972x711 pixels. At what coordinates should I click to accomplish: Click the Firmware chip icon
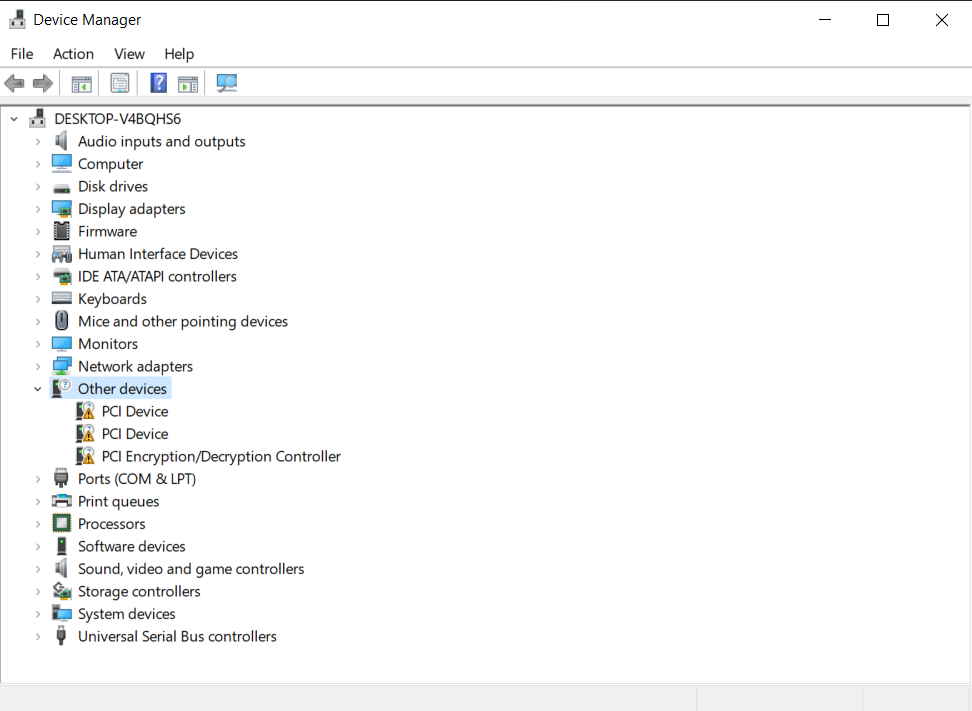tap(61, 231)
